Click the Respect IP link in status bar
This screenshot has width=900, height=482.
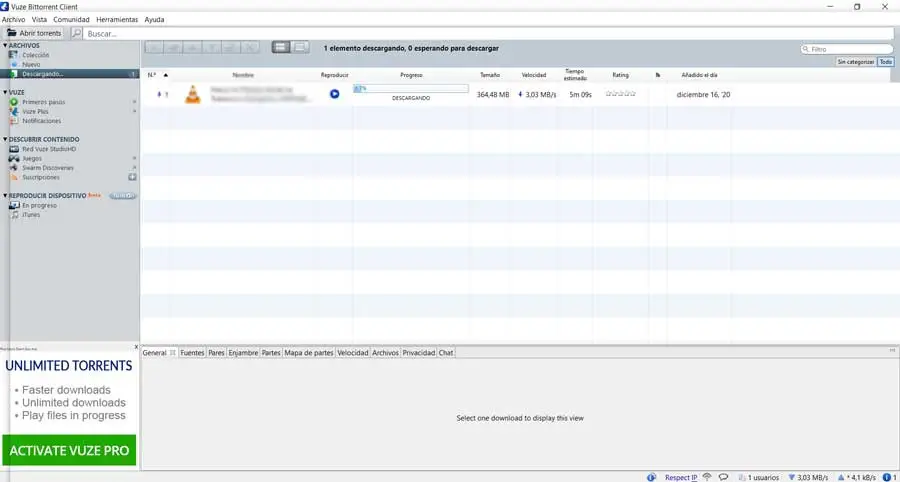pyautogui.click(x=681, y=477)
